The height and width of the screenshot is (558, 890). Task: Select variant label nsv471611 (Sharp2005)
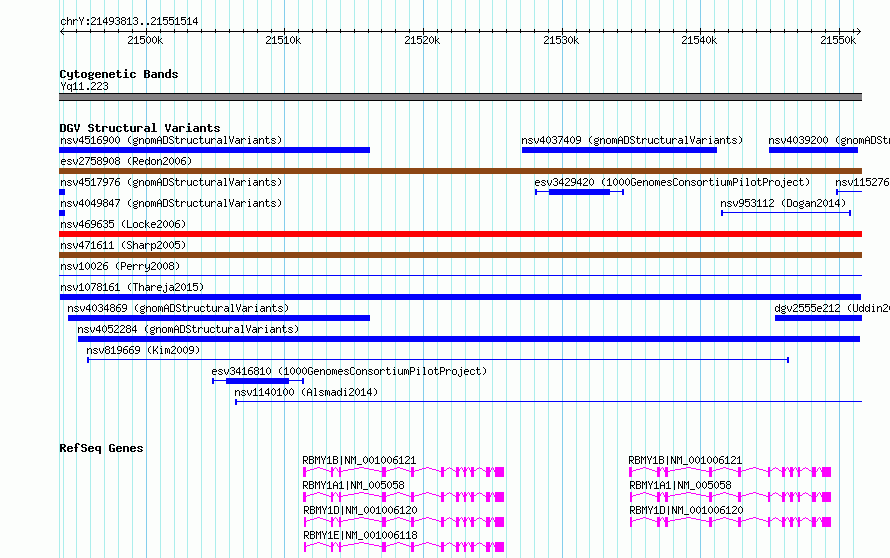tap(123, 245)
